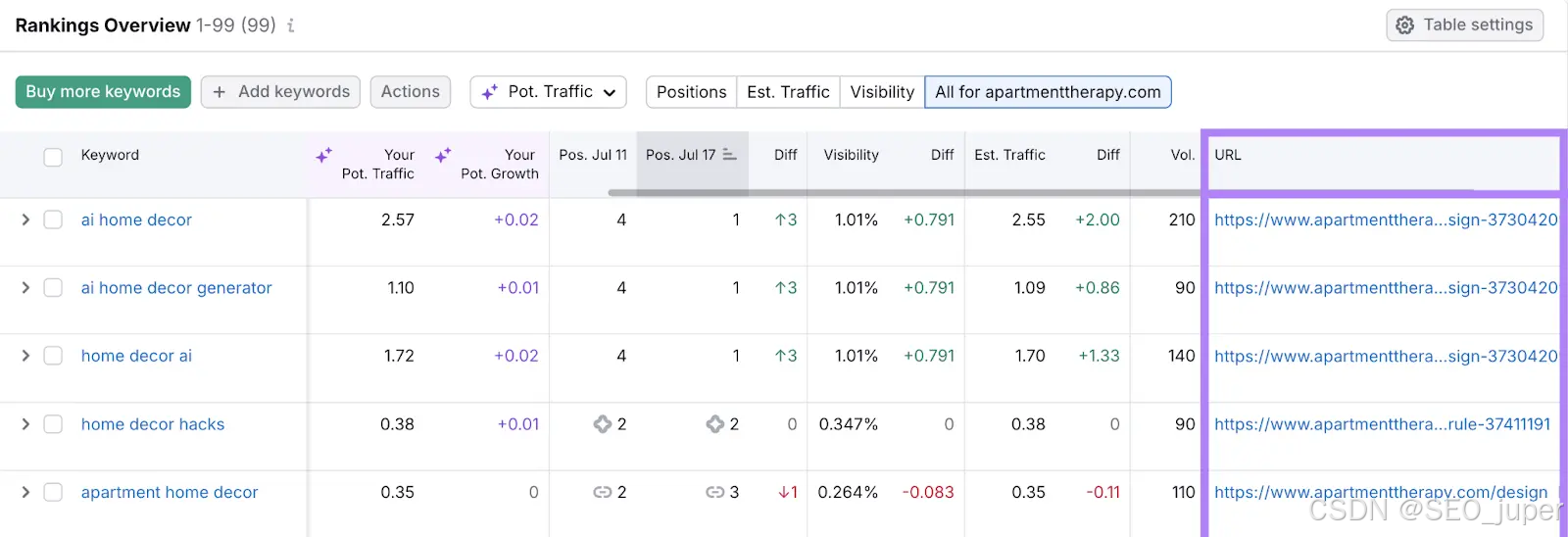Open the home decor hacks keyword link
The width and height of the screenshot is (1568, 537).
click(153, 424)
